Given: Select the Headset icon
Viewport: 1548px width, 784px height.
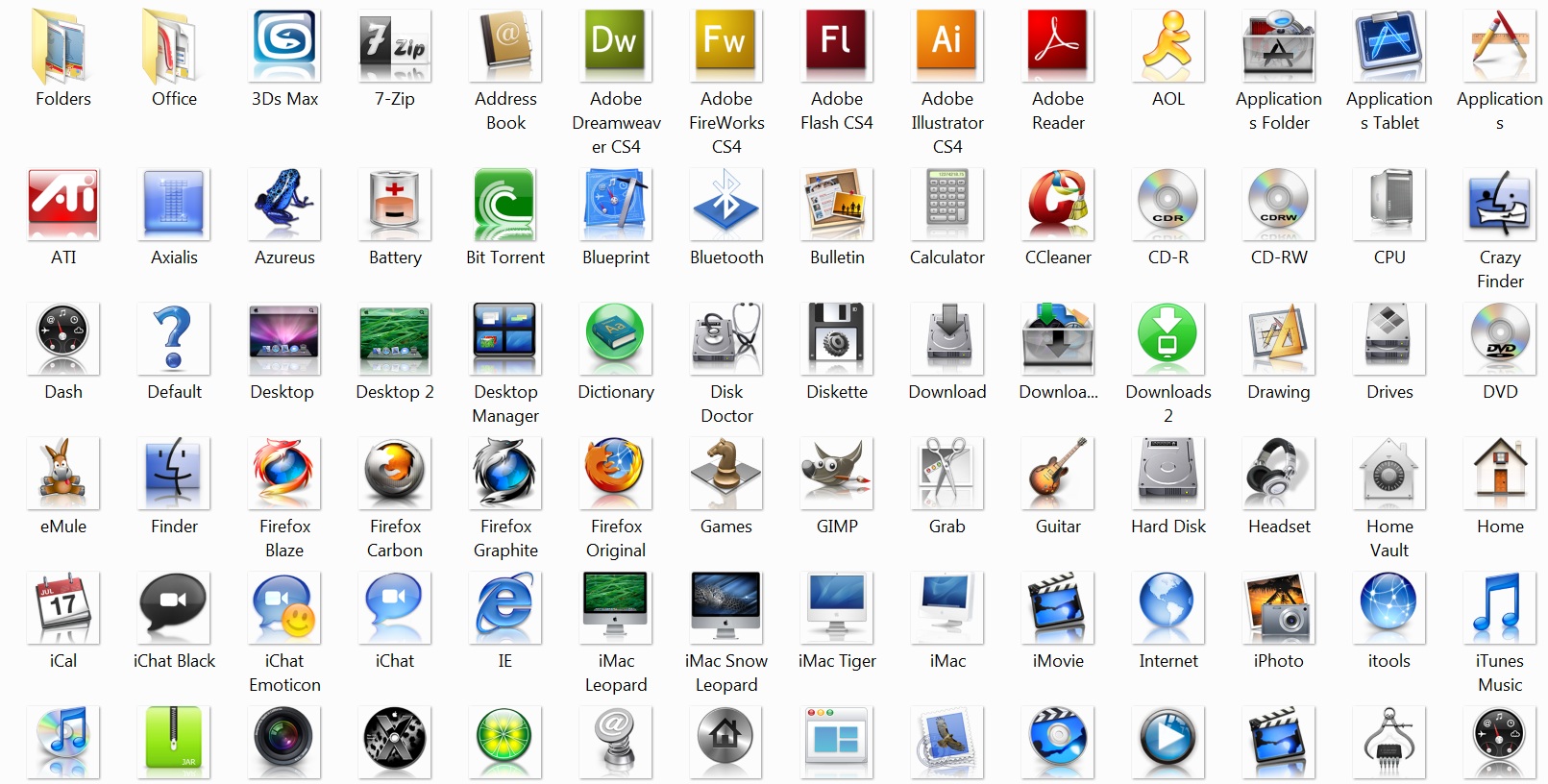Looking at the screenshot, I should pos(1279,473).
